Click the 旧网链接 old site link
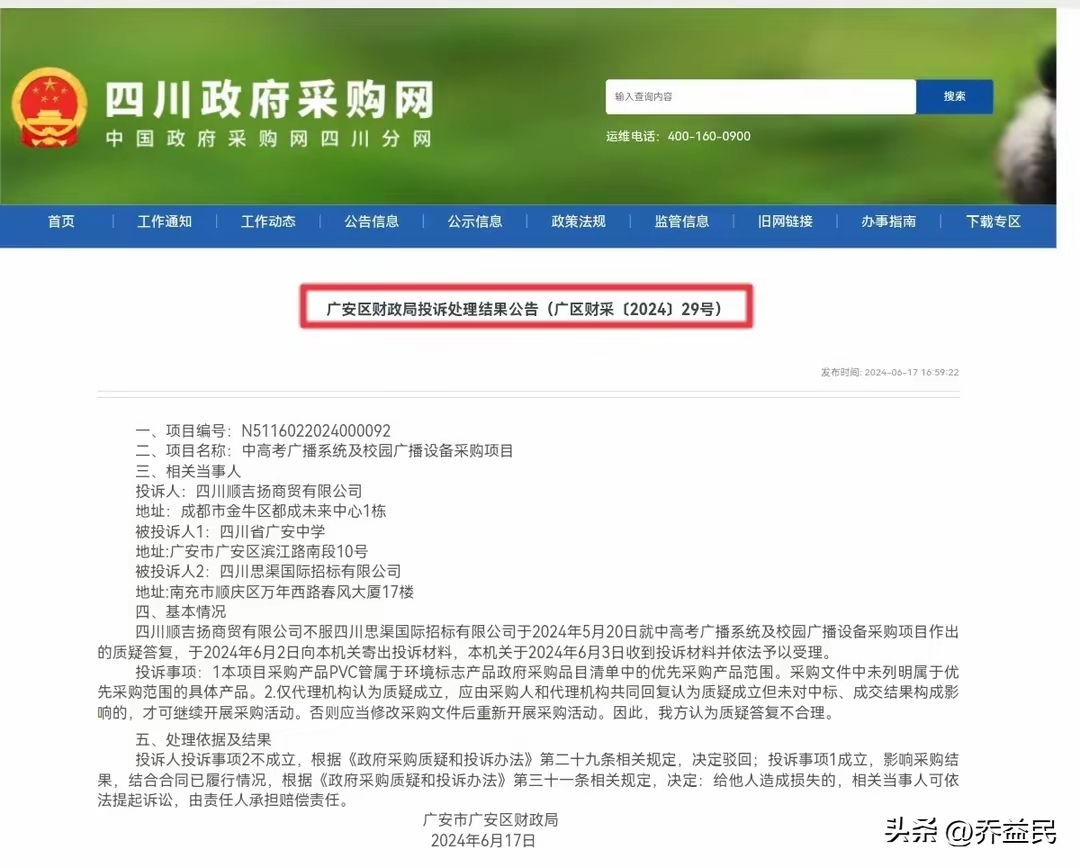 click(787, 222)
